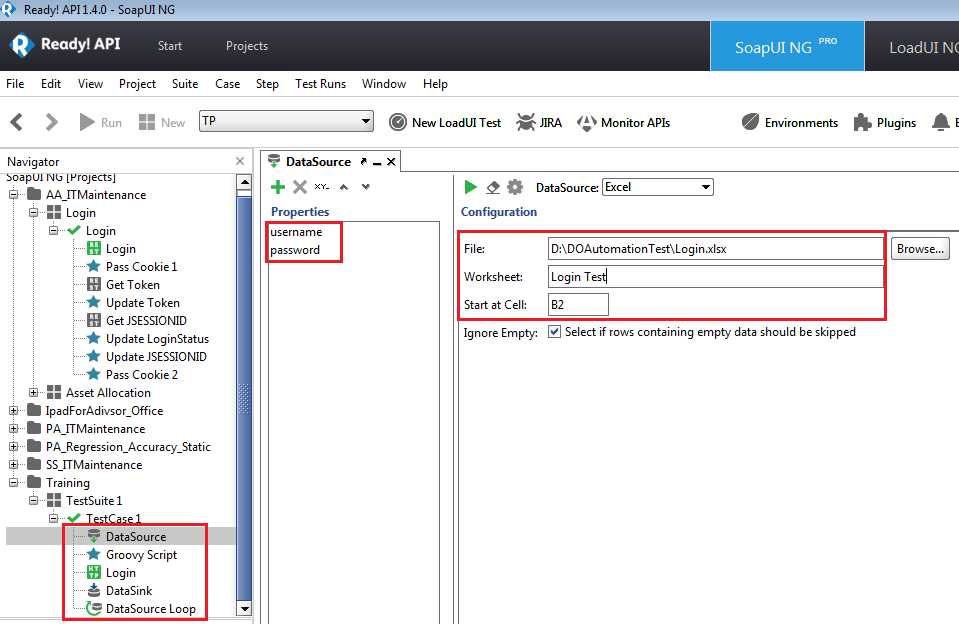Click the Ready! API logo

(x=65, y=45)
